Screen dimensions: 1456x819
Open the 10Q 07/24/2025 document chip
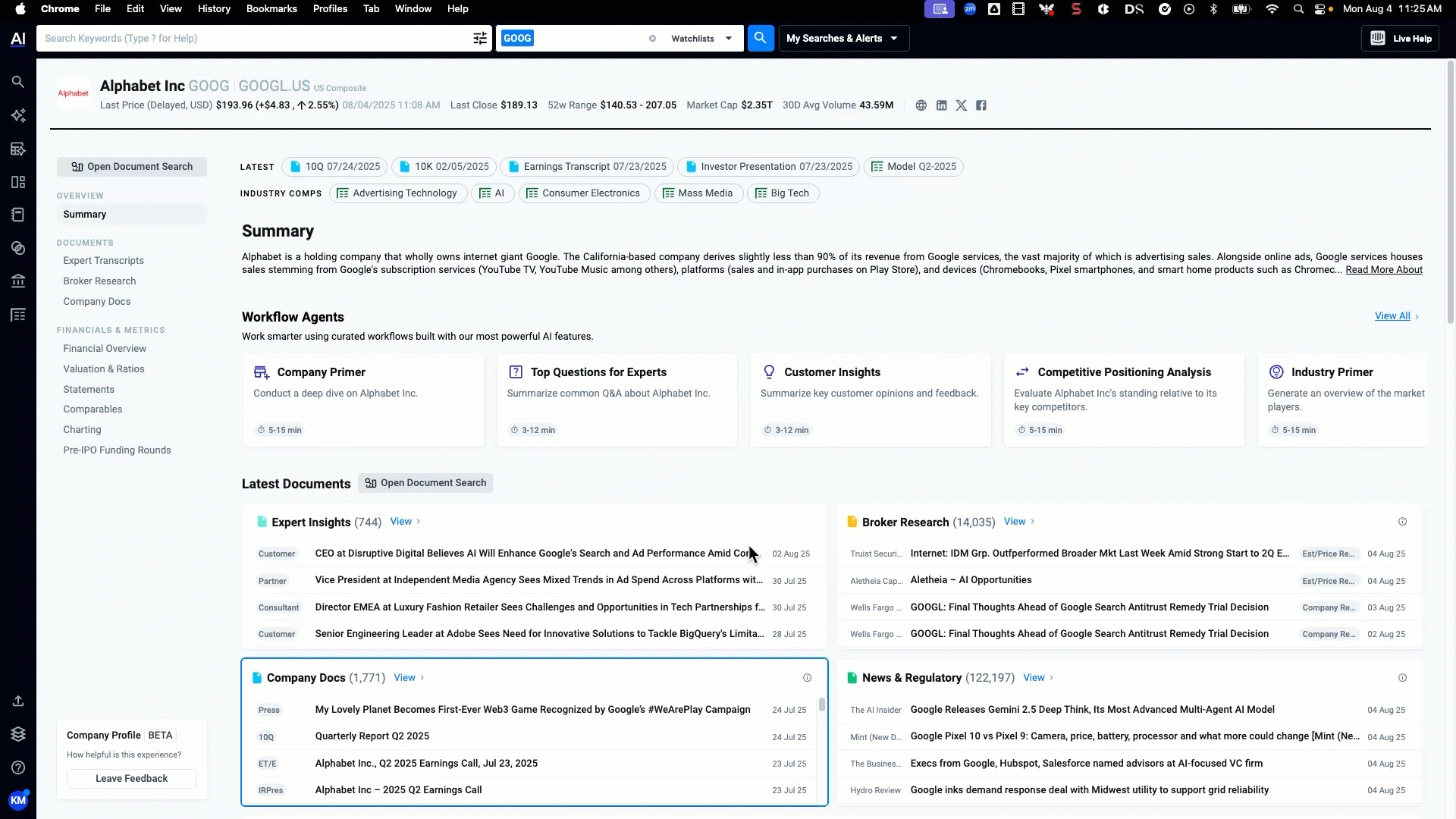[334, 167]
